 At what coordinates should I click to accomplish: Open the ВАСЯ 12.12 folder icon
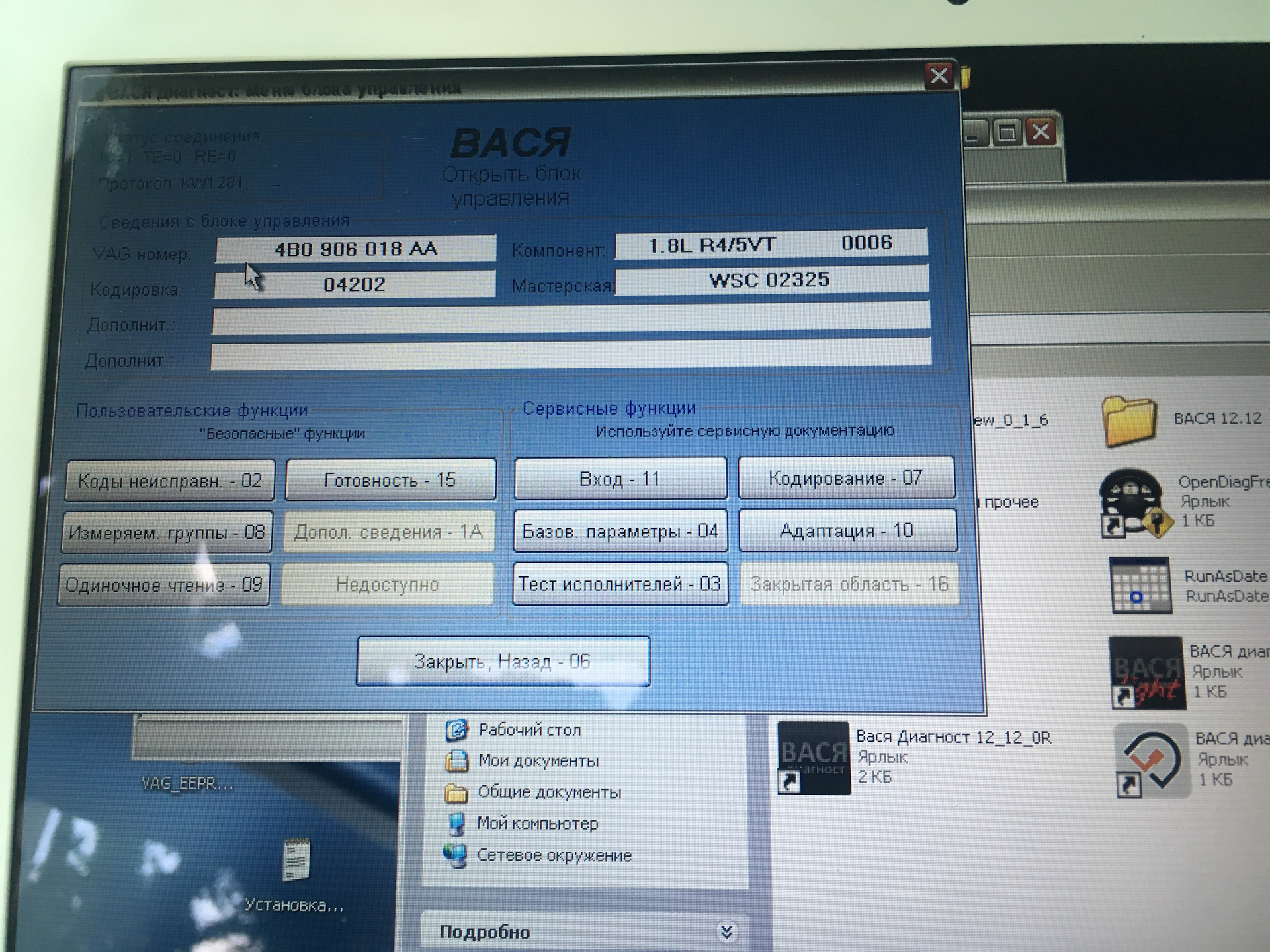(1128, 421)
